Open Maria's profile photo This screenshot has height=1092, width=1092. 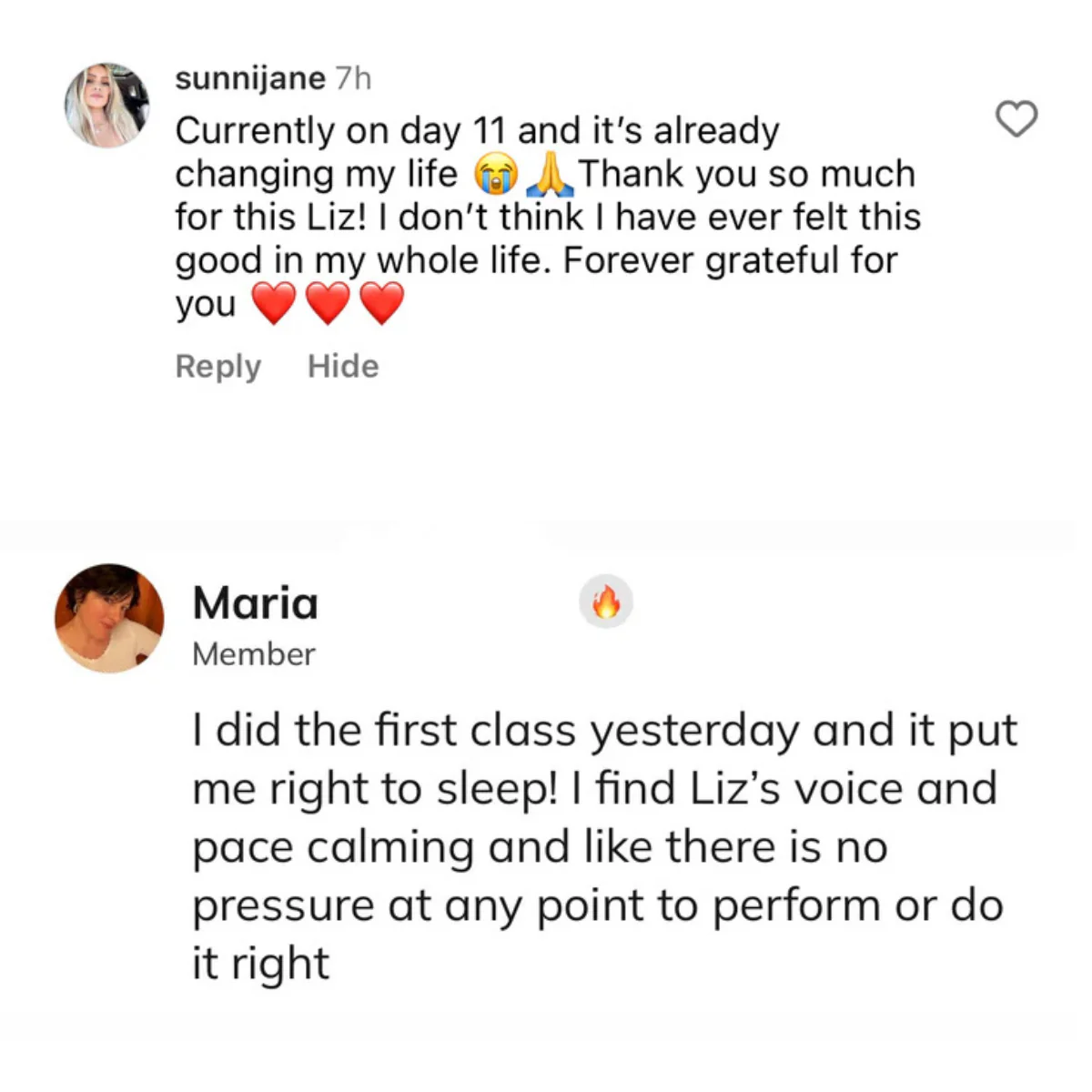109,618
